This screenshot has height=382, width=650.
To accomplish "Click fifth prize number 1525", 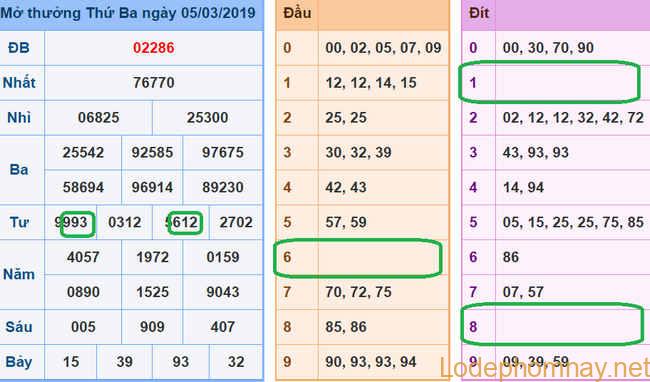I will coord(152,292).
